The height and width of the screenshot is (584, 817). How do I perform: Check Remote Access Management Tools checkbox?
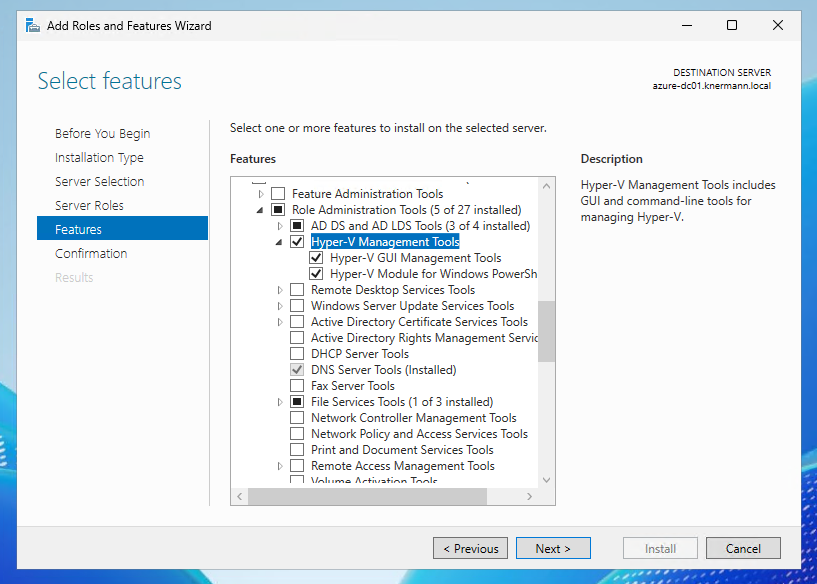[x=297, y=466]
